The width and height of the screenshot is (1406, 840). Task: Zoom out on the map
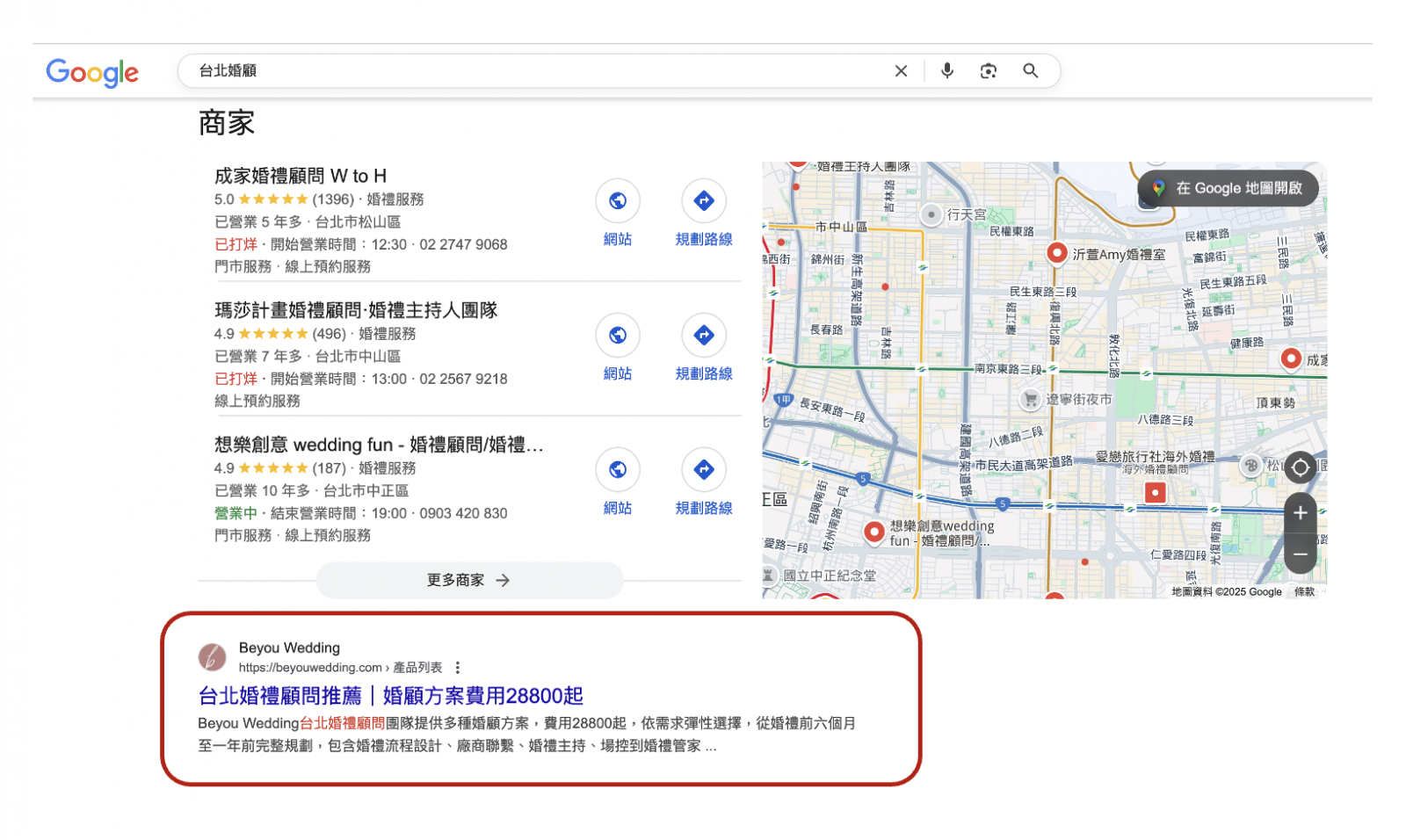(x=1300, y=554)
